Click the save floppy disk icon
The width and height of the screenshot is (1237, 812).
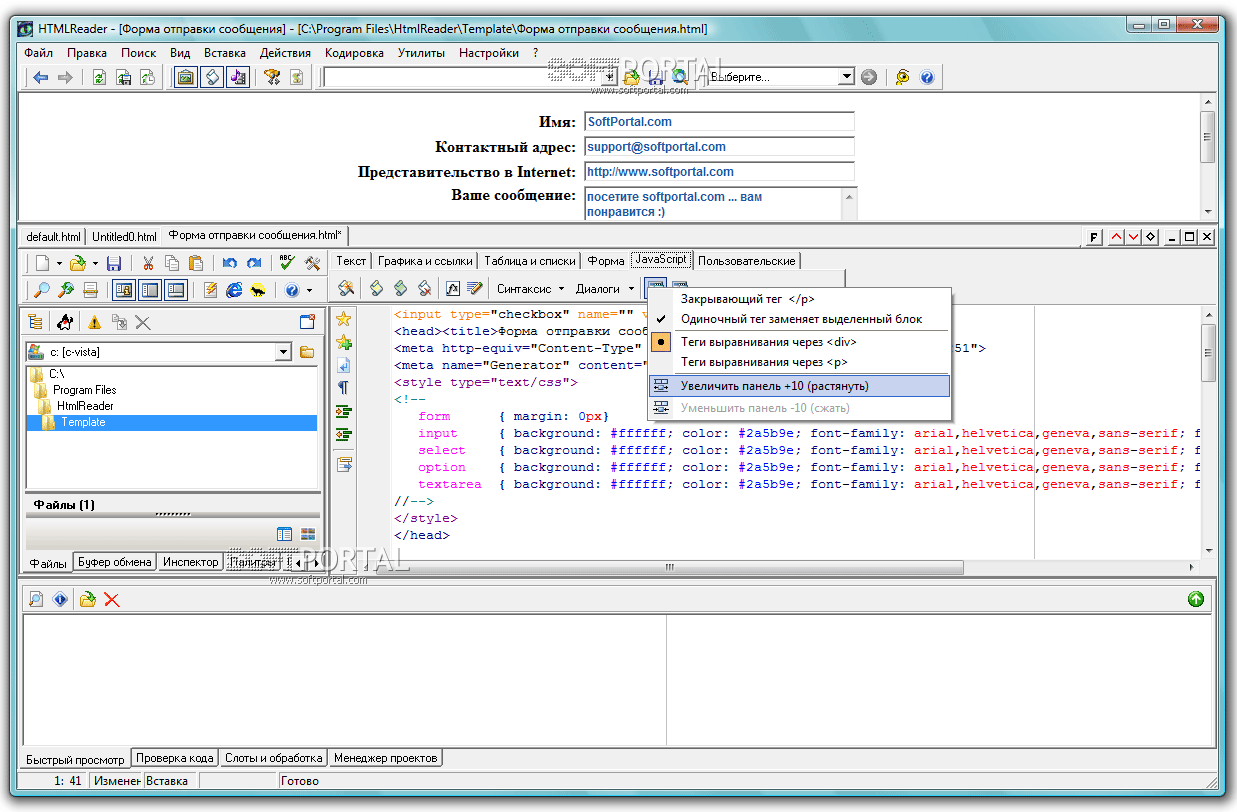[x=114, y=263]
